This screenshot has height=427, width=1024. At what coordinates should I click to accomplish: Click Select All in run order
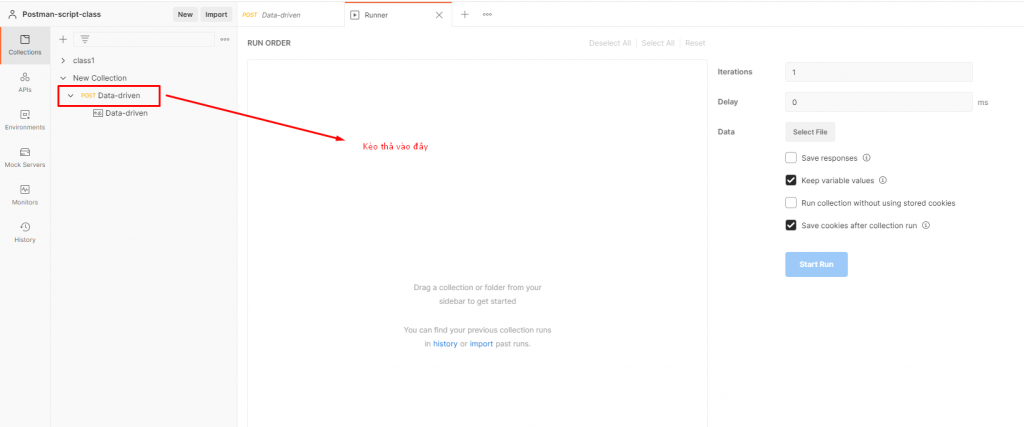click(658, 43)
